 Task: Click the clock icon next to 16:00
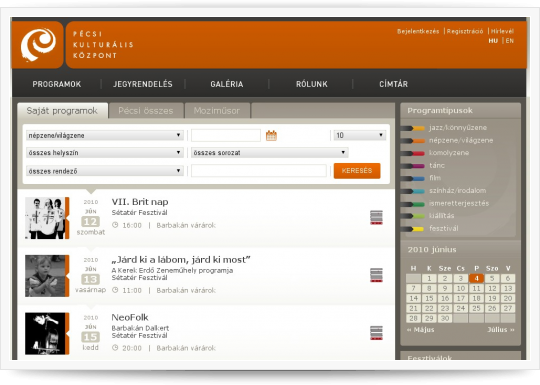[115, 225]
